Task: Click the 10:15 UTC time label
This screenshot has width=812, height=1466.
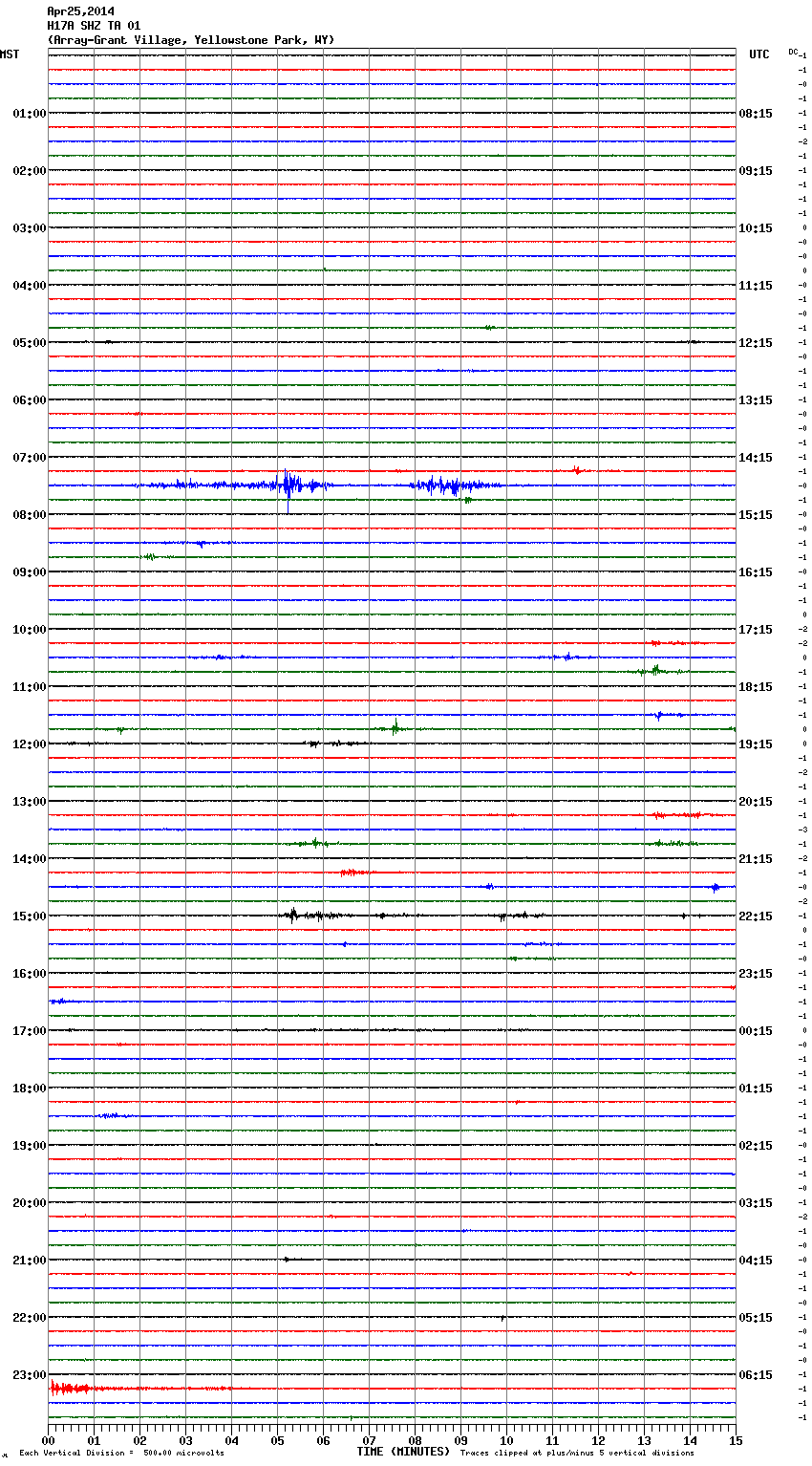Action: 756,228
